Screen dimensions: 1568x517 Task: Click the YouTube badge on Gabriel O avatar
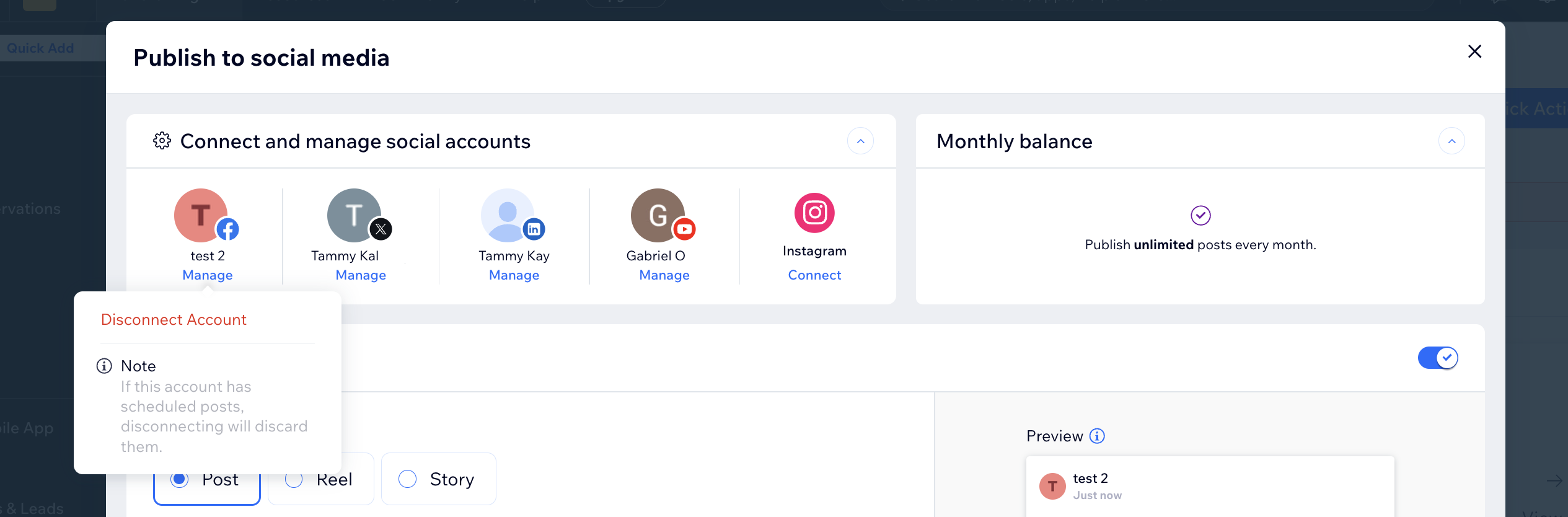click(684, 229)
